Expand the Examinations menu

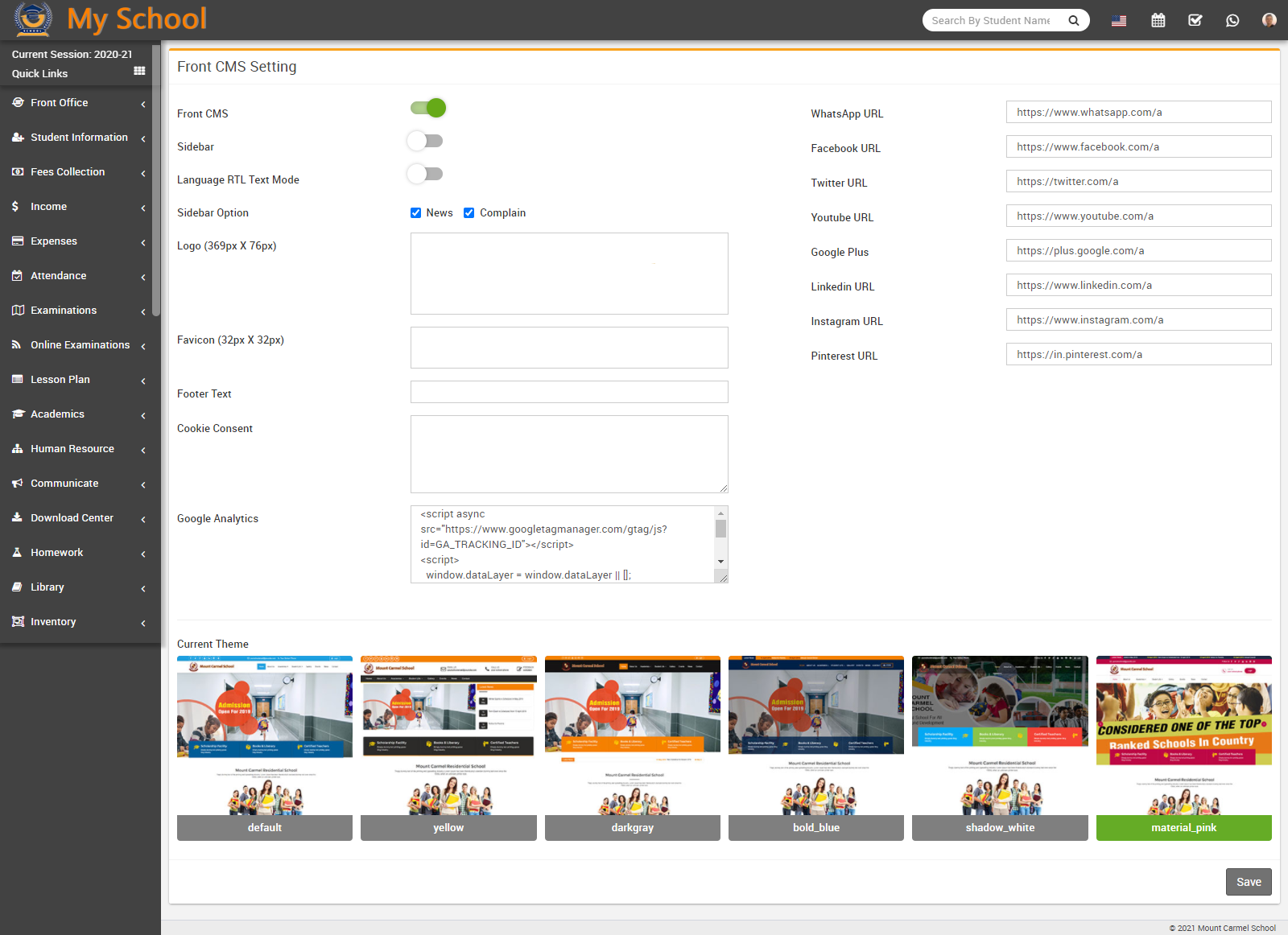[x=62, y=310]
